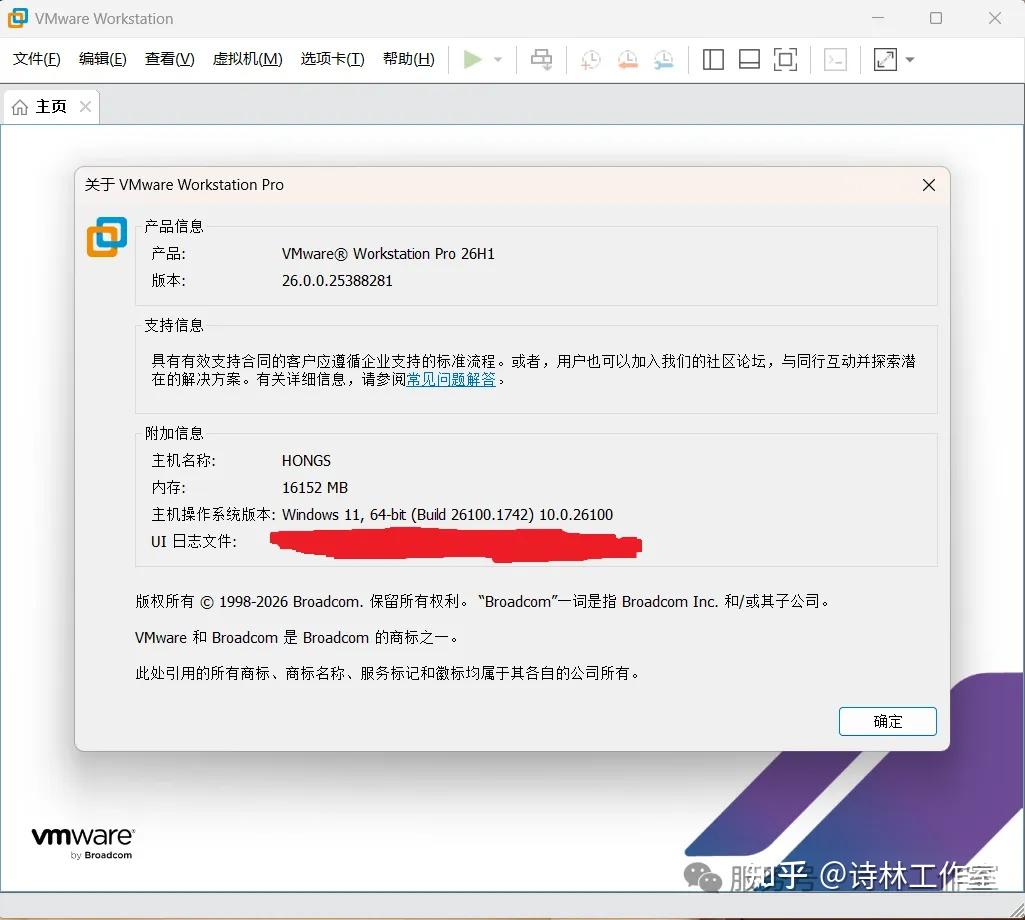Viewport: 1025px width, 920px height.
Task: Click the Revert to Snapshot icon
Action: click(x=628, y=60)
